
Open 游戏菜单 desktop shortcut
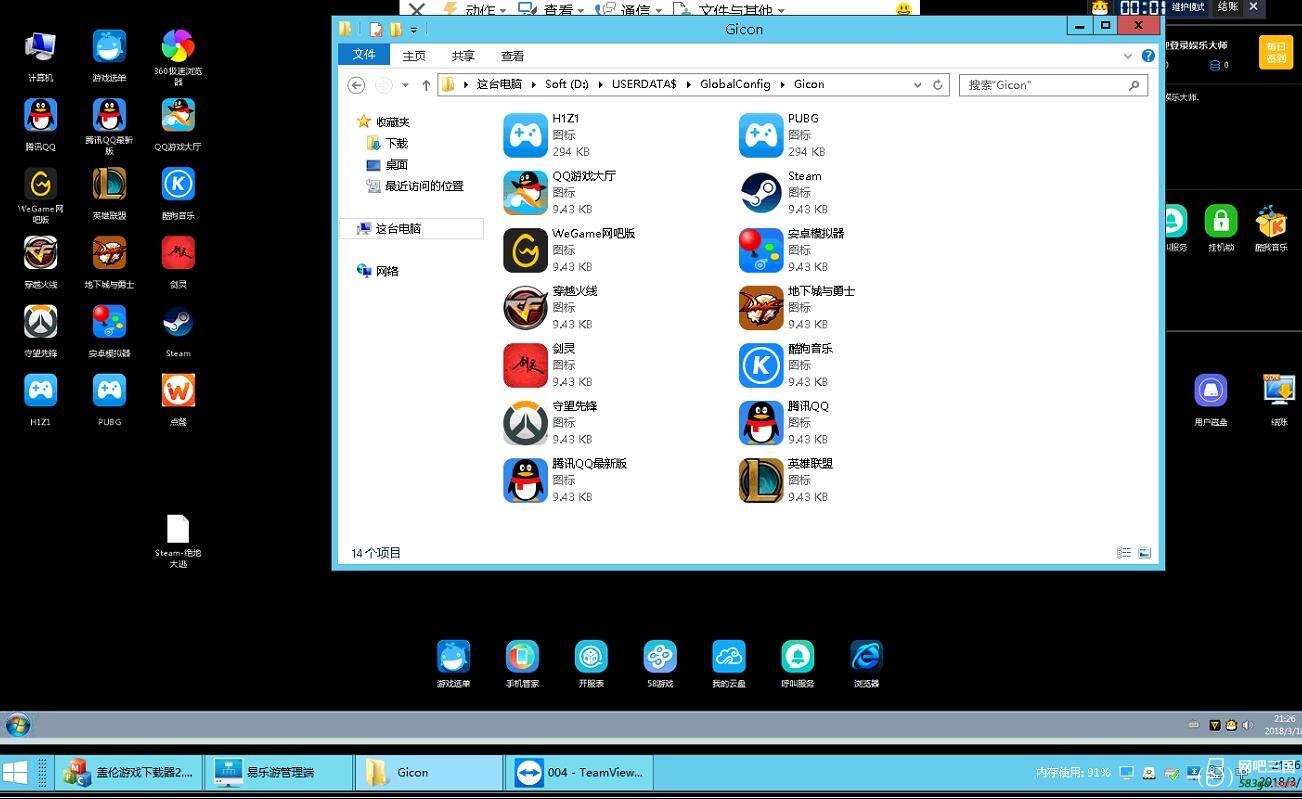[x=109, y=56]
